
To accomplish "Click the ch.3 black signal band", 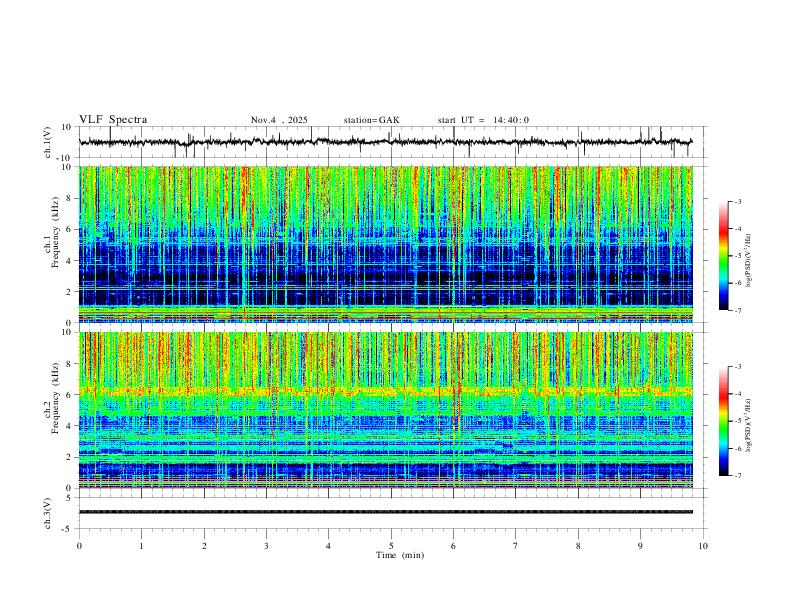I will point(385,512).
